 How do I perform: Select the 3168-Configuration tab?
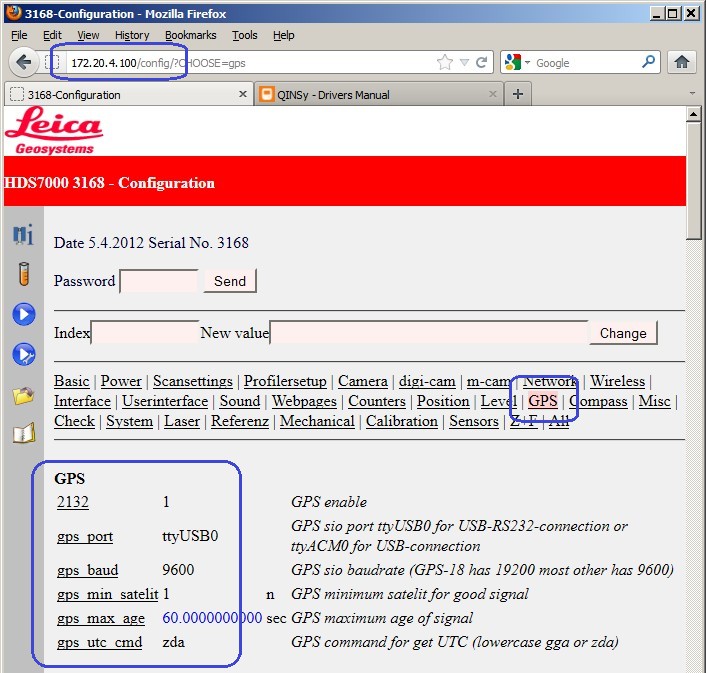tap(128, 94)
